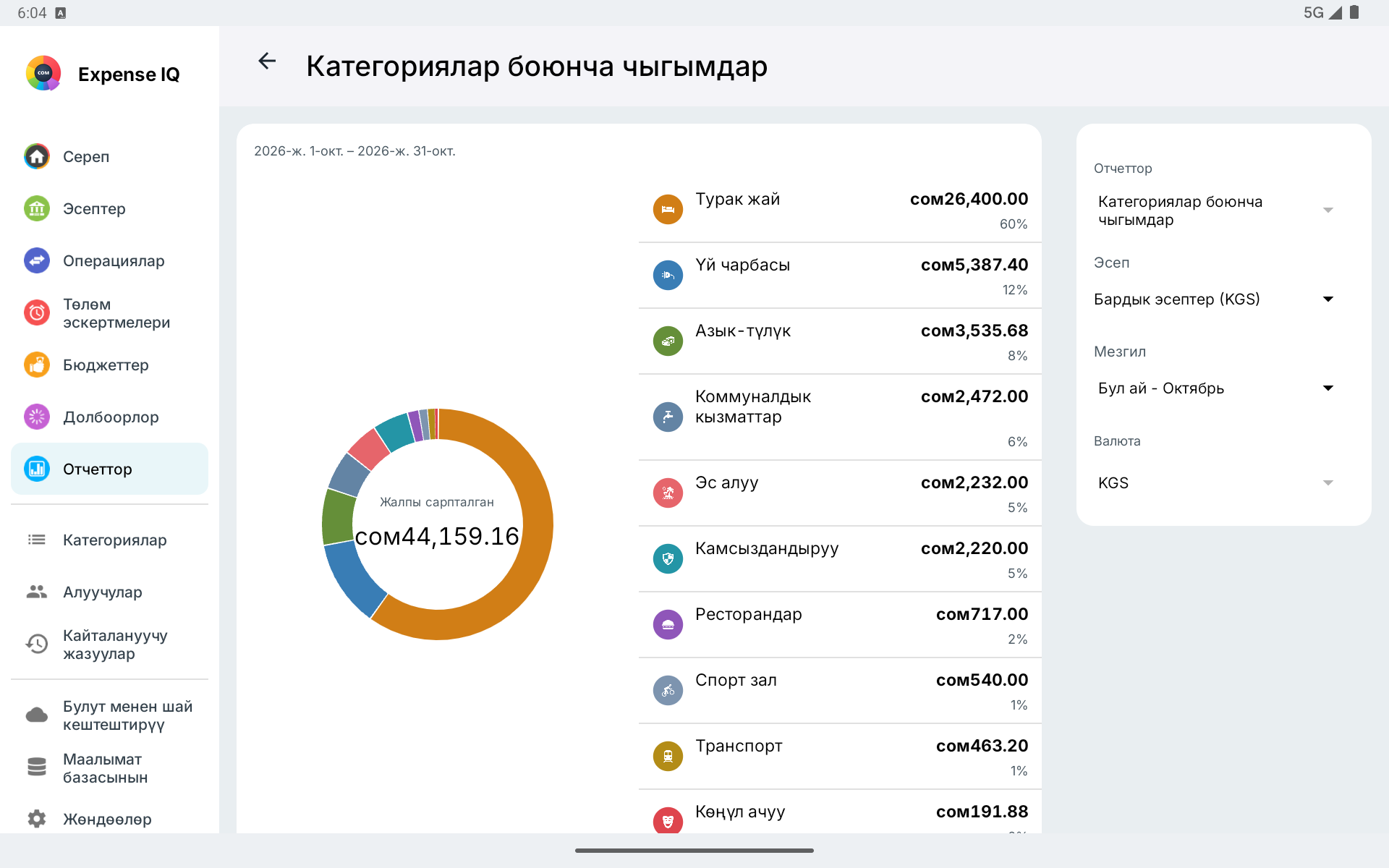Open the Эсептер accounts icon
The image size is (1389, 868).
click(37, 208)
